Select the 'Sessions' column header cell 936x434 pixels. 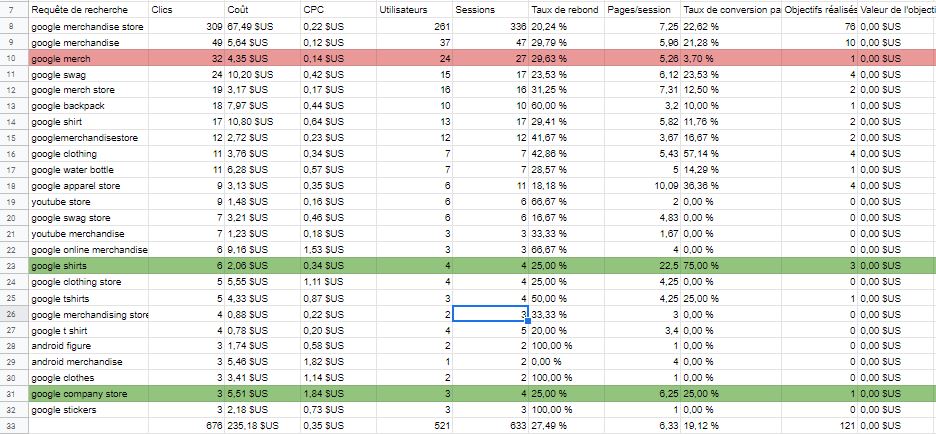click(x=490, y=10)
